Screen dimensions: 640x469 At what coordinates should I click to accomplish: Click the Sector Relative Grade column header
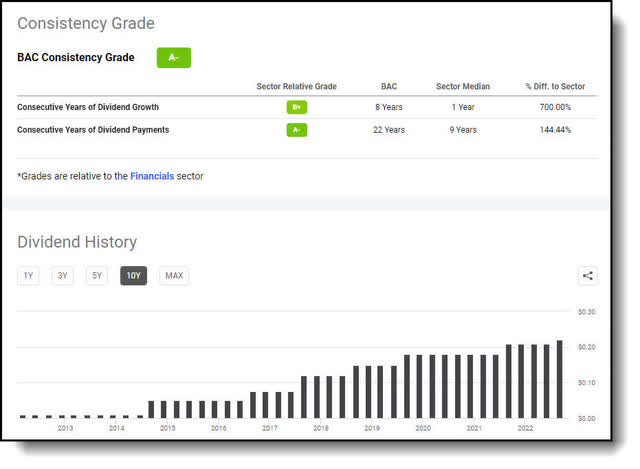[x=297, y=86]
